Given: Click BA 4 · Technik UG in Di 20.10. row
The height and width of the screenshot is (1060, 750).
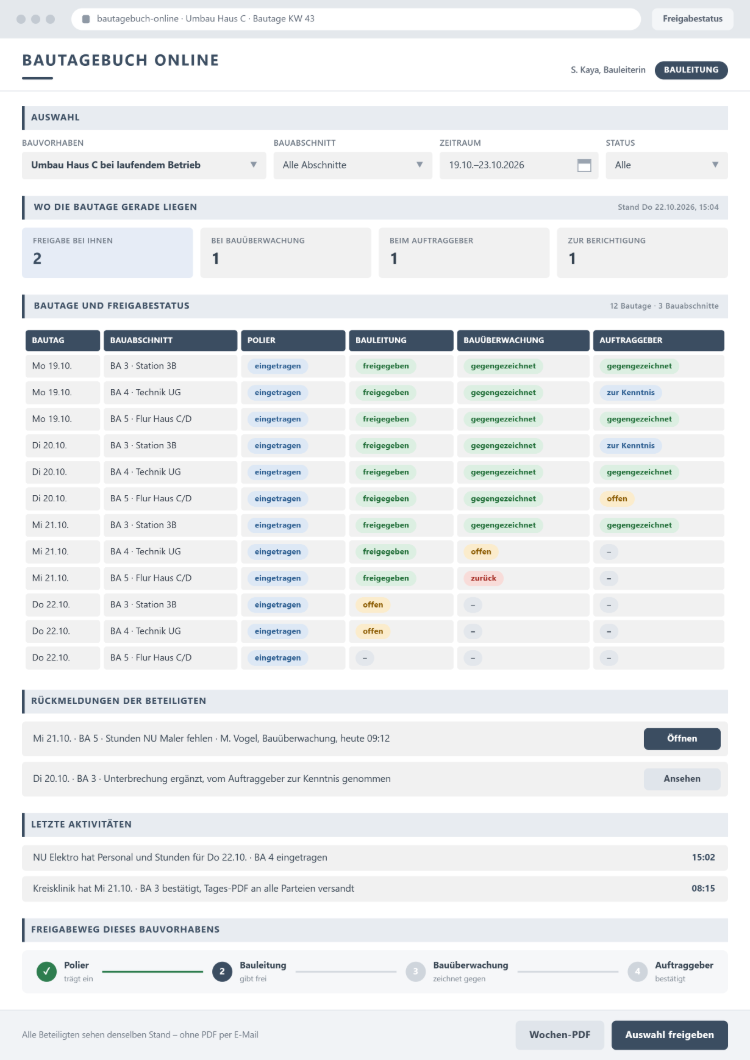Looking at the screenshot, I should tap(145, 472).
